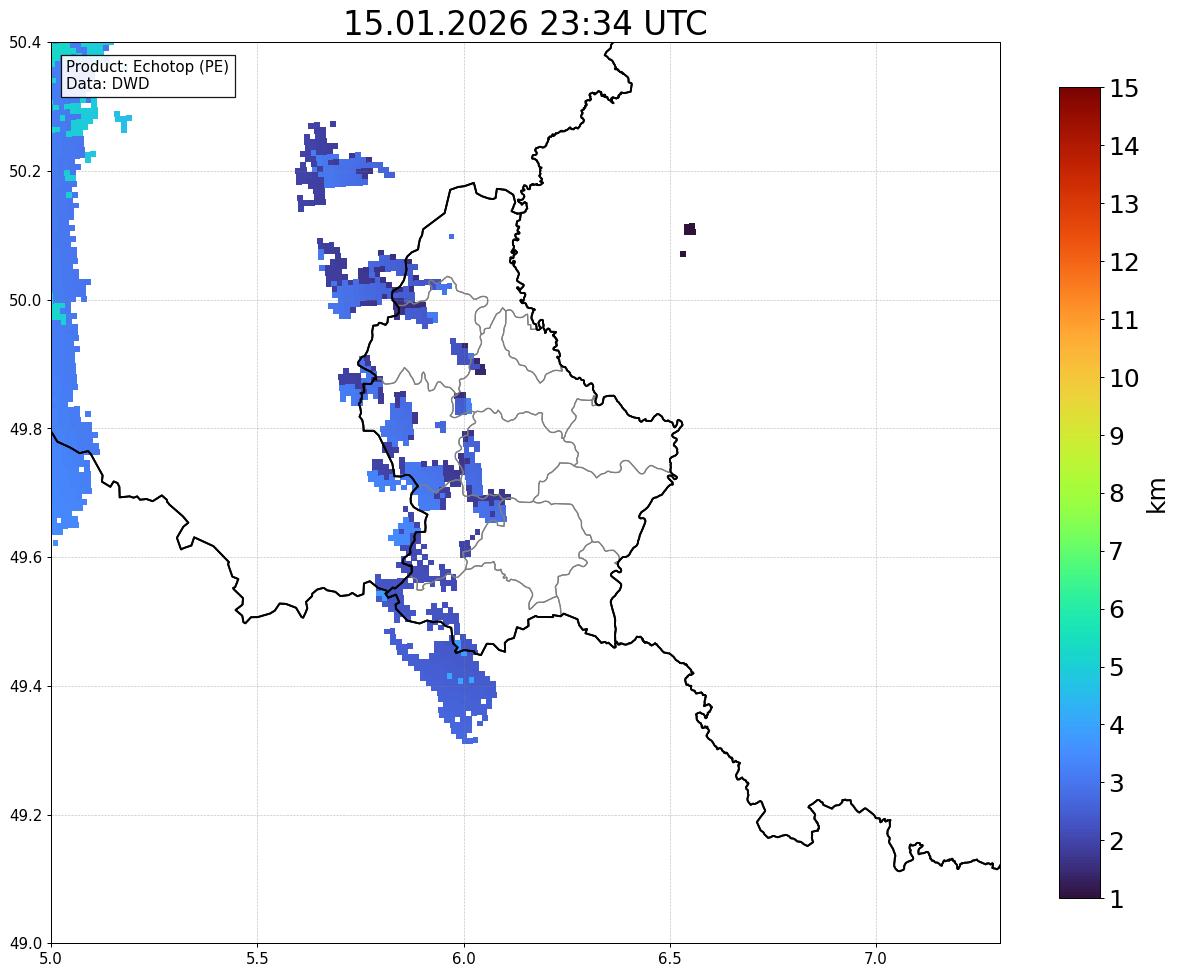
Task: Click latitude axis label 49.8
Action: (x=25, y=429)
